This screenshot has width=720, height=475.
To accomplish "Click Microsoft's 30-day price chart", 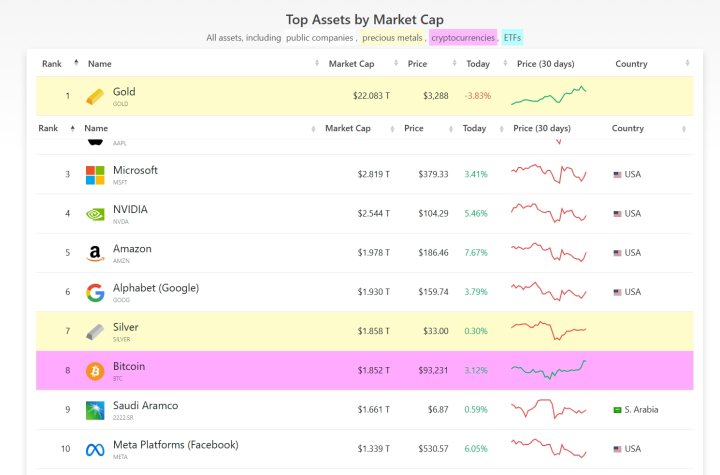I will (549, 174).
